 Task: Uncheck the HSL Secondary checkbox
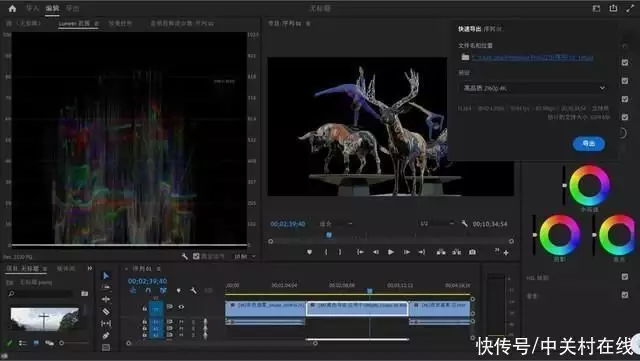click(625, 277)
